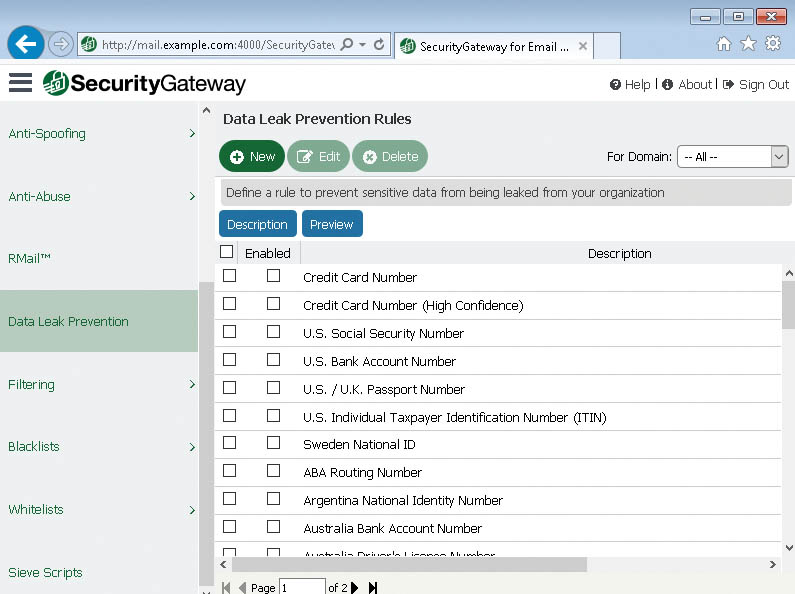Refresh the page using the reload icon
The width and height of the screenshot is (795, 594).
(x=379, y=45)
